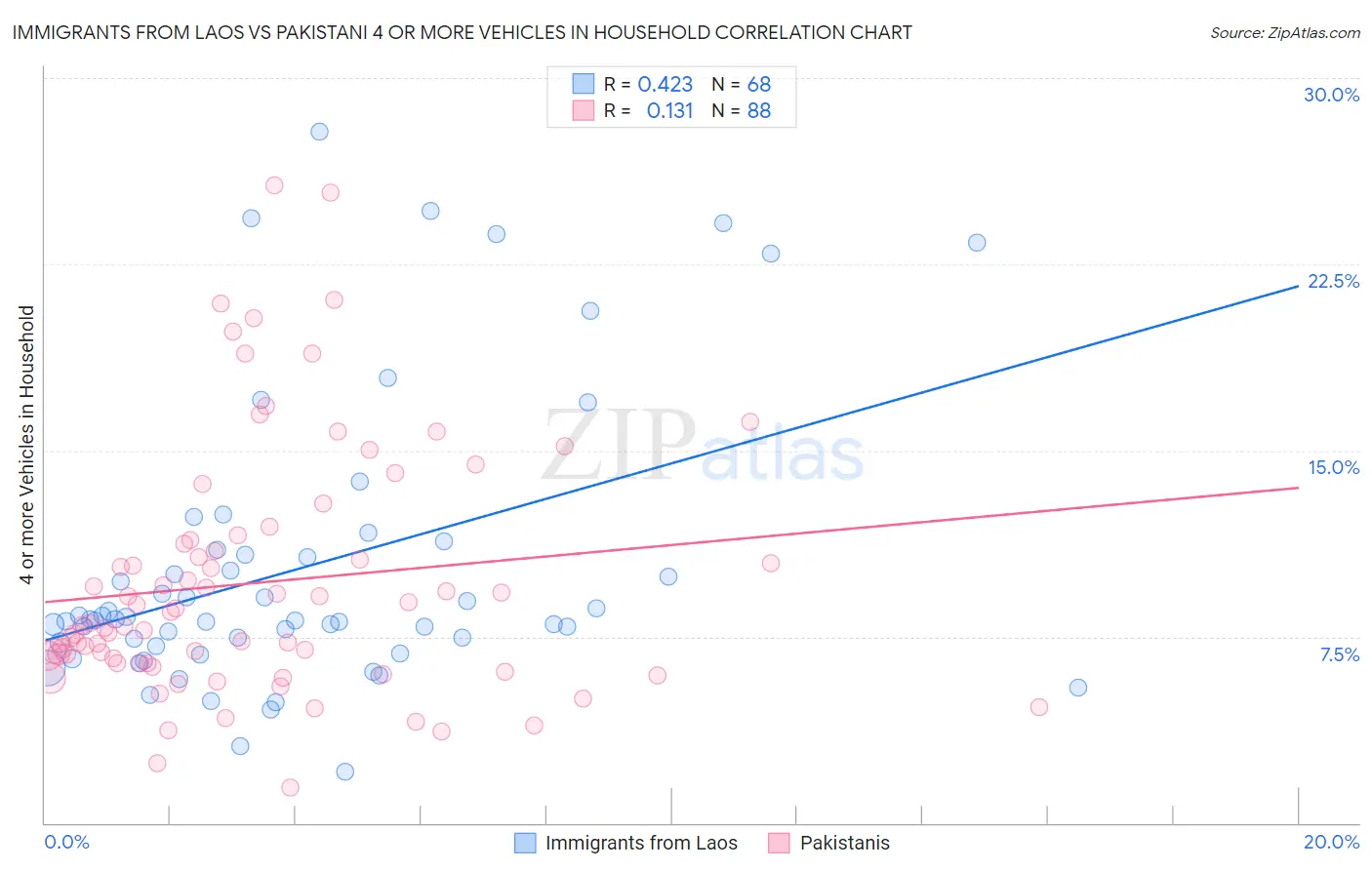Viewport: 1372px width, 870px height.
Task: Click the N = 68 value in legend
Action: click(742, 84)
